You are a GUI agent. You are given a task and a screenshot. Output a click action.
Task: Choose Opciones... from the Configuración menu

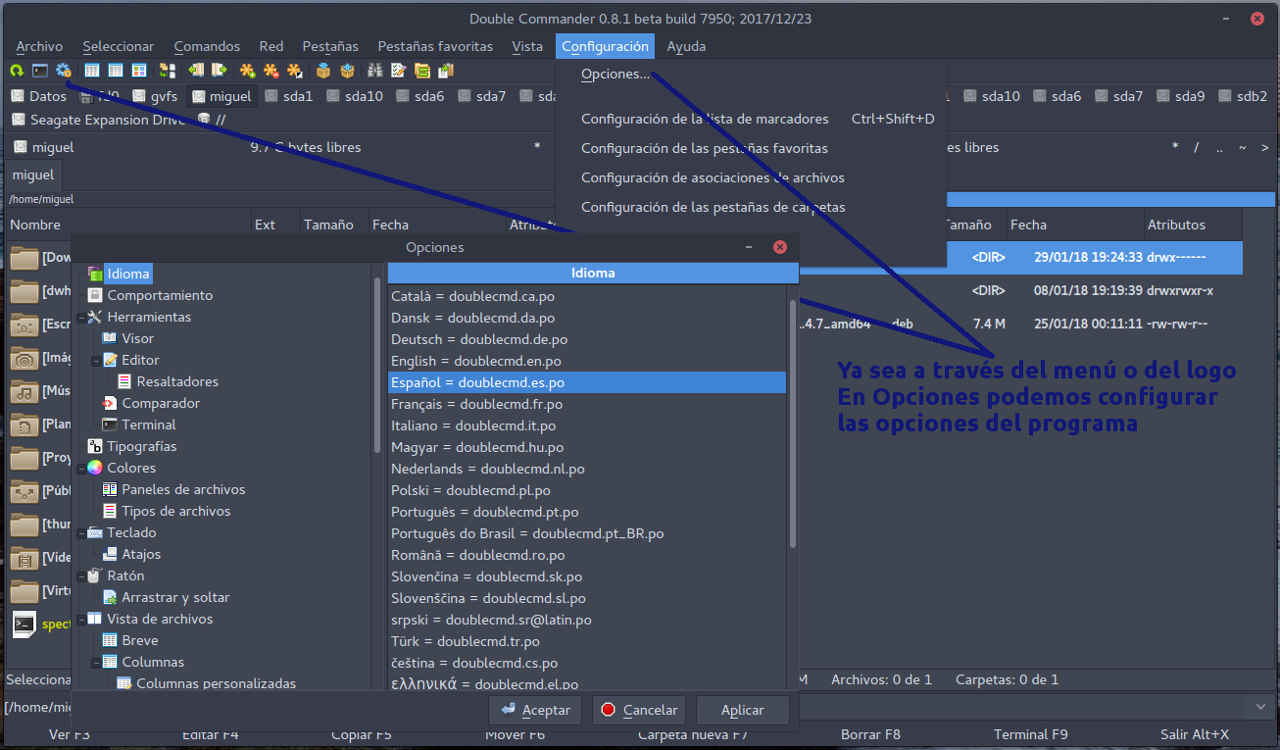[615, 73]
